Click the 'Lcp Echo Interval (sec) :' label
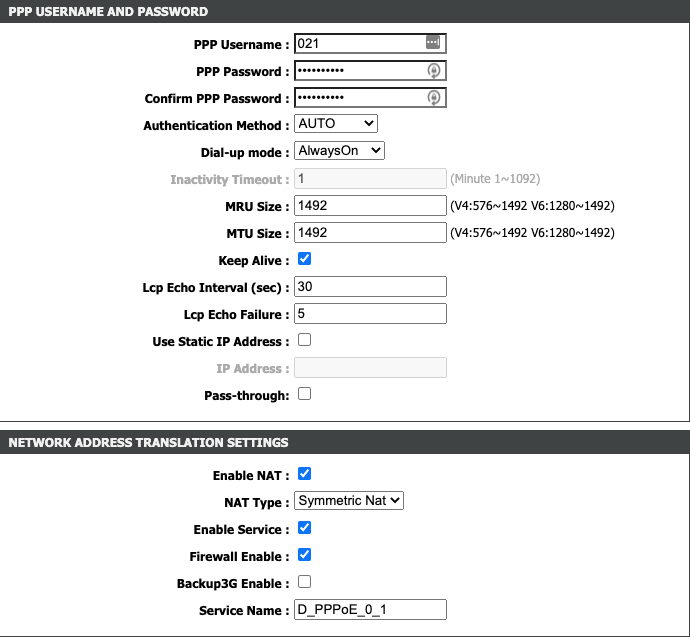This screenshot has height=637, width=690. pos(216,288)
